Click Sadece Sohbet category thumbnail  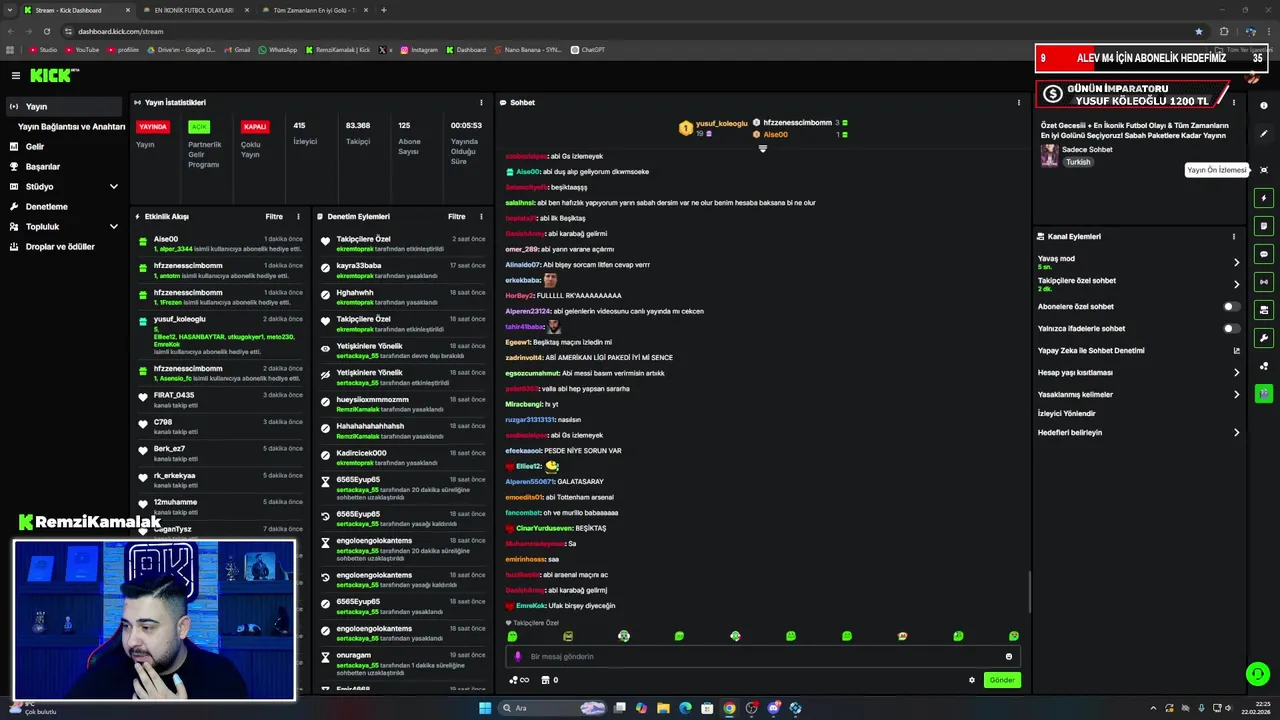click(1049, 155)
